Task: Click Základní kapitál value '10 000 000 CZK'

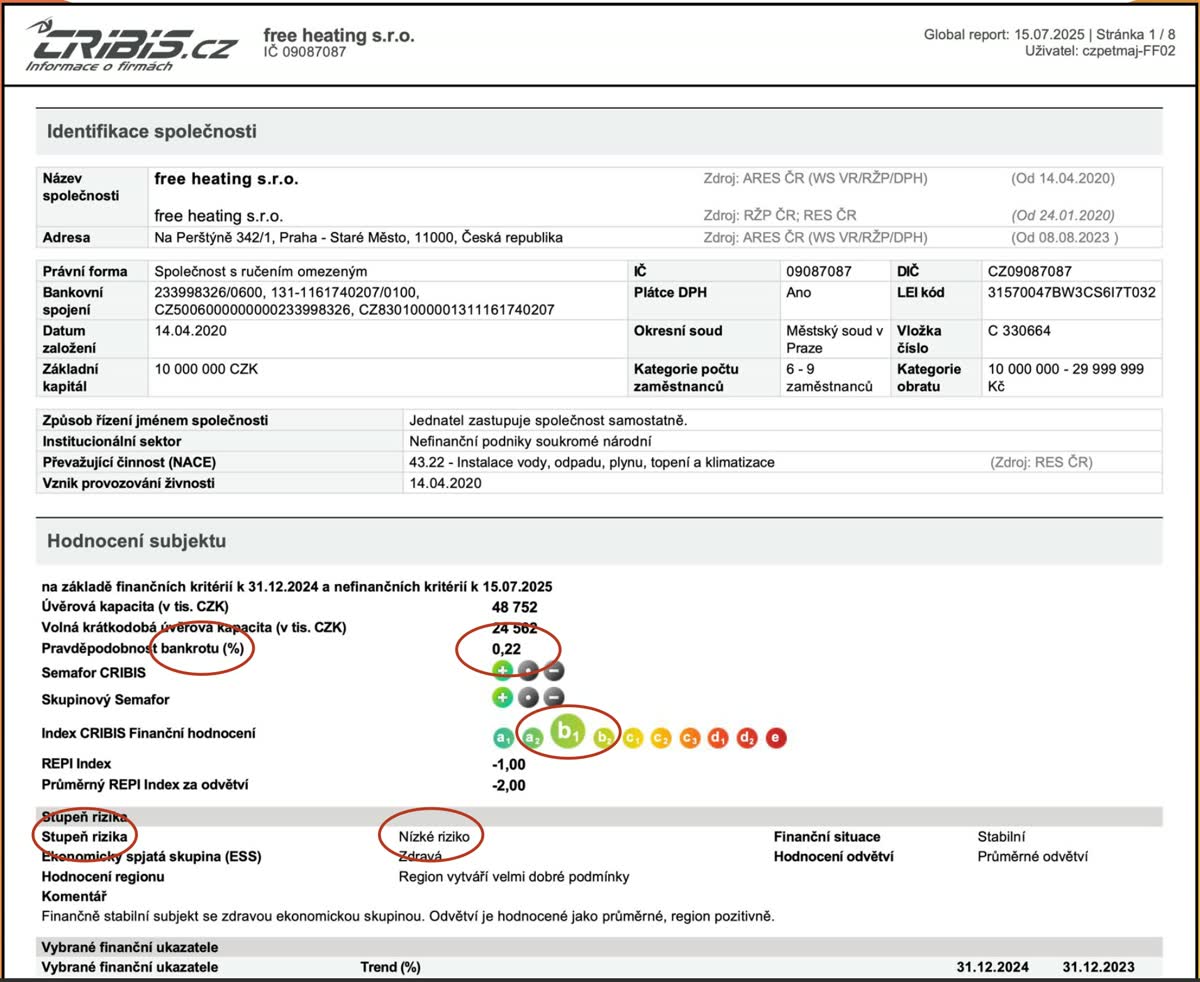Action: tap(207, 369)
